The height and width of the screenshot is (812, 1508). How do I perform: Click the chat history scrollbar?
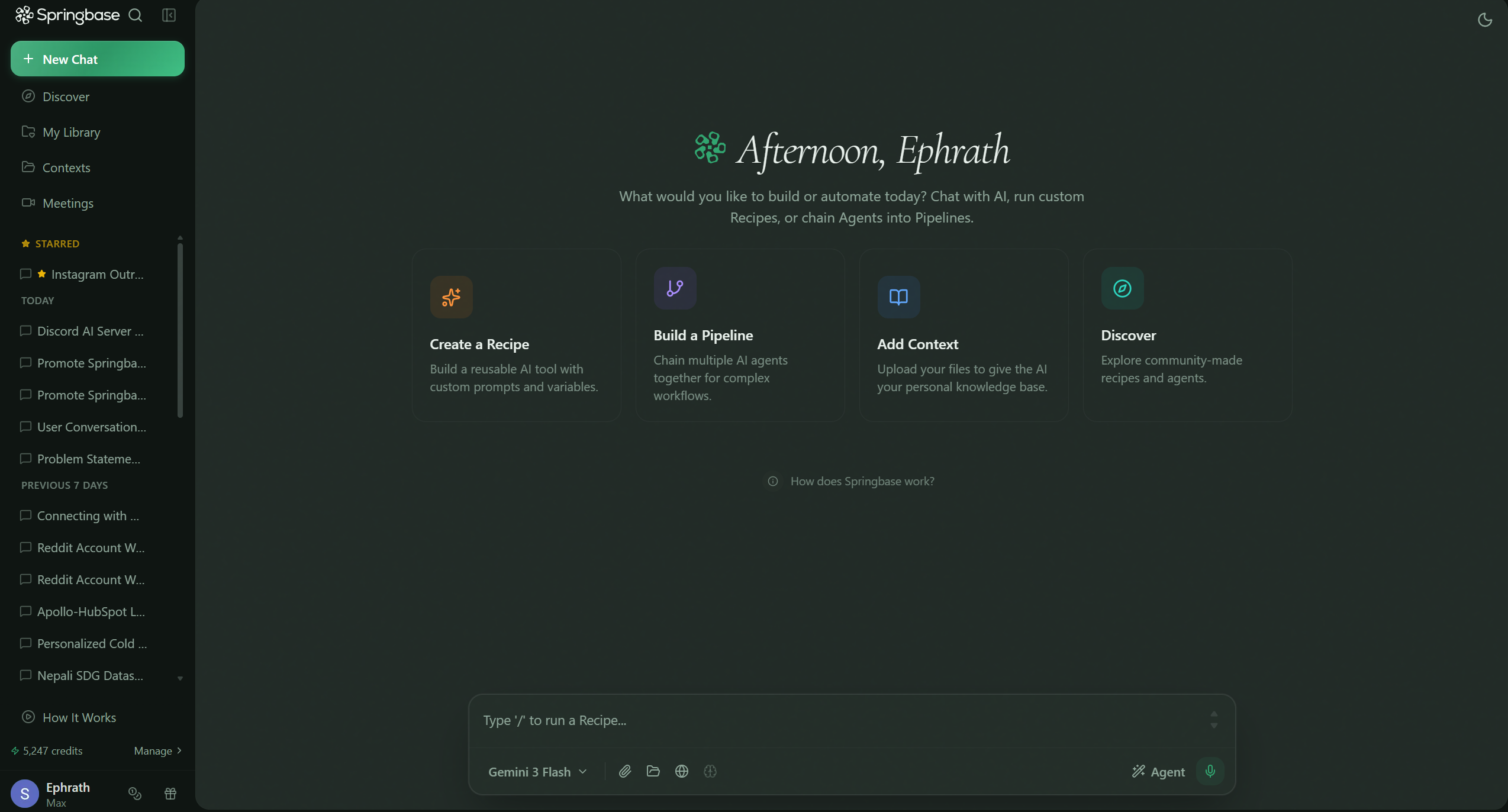point(180,330)
